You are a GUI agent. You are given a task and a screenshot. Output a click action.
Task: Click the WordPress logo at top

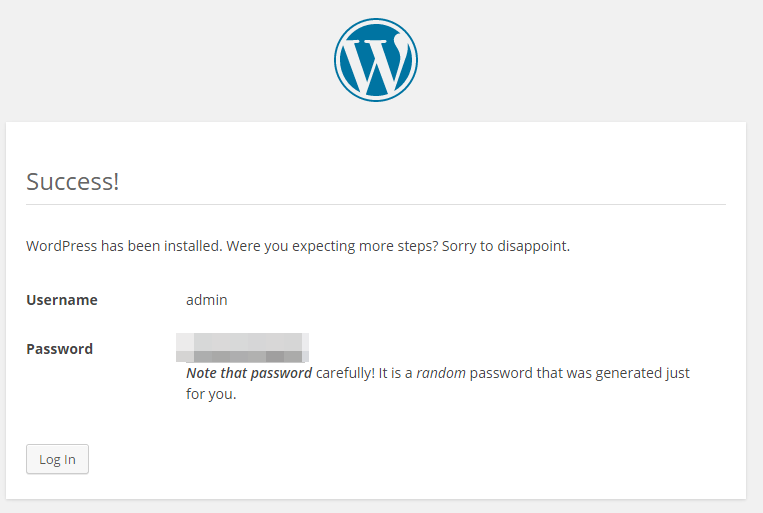(375, 60)
